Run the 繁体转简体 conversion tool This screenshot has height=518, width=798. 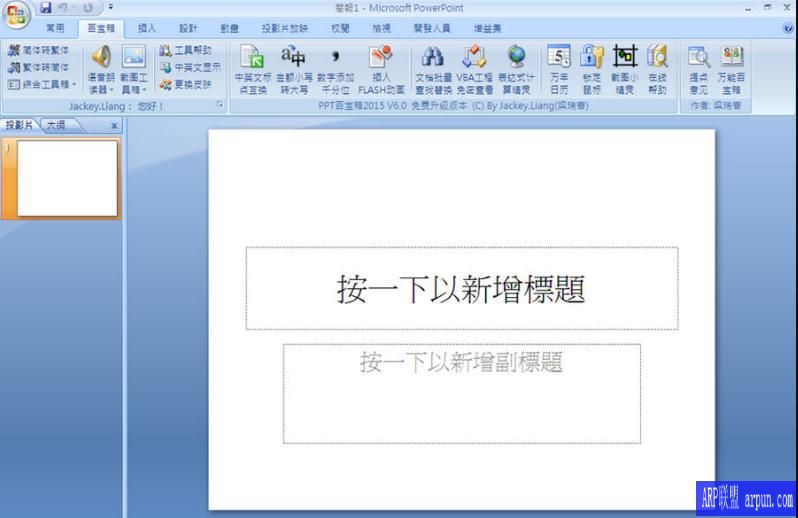pos(39,67)
